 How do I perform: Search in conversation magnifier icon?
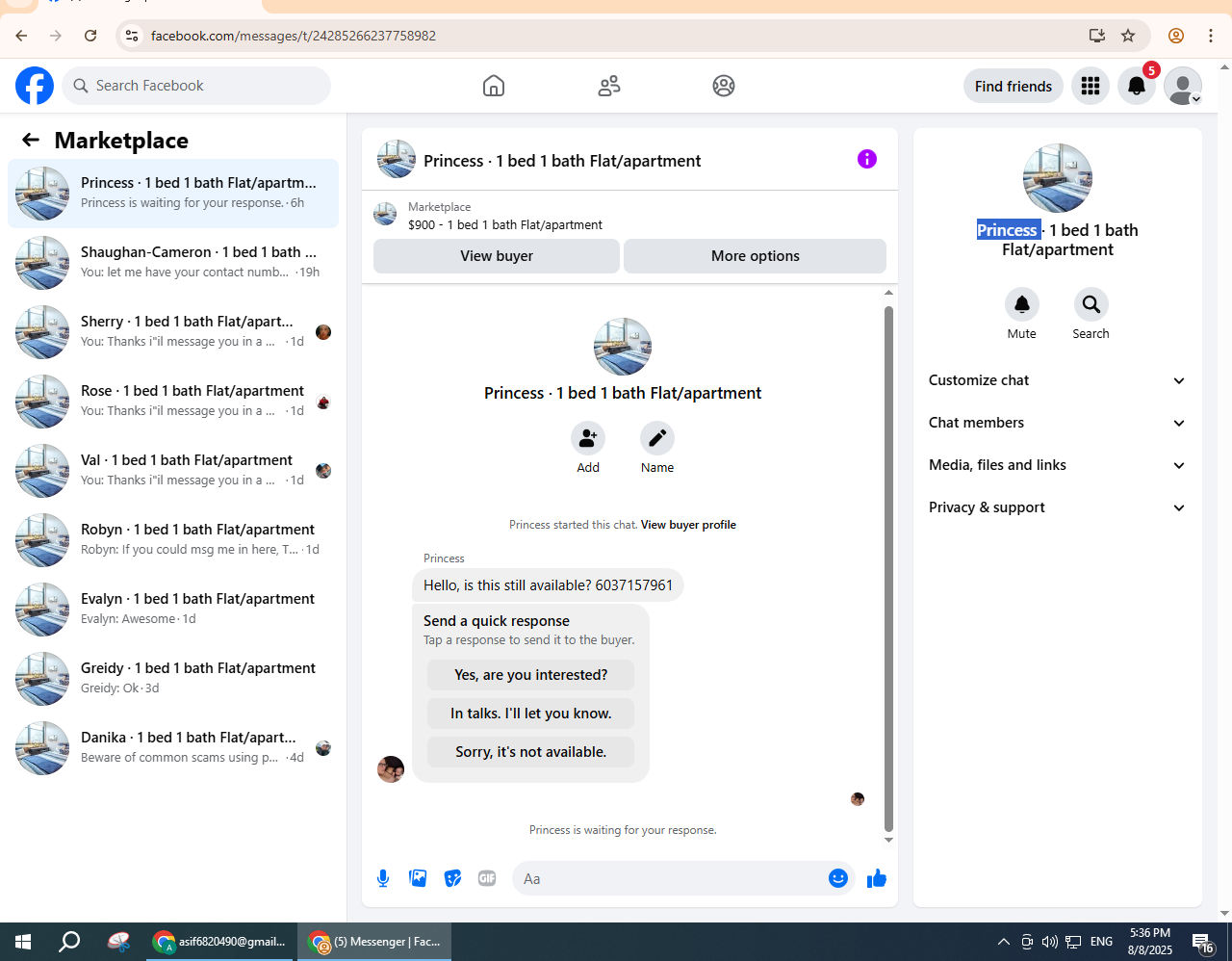1091,304
